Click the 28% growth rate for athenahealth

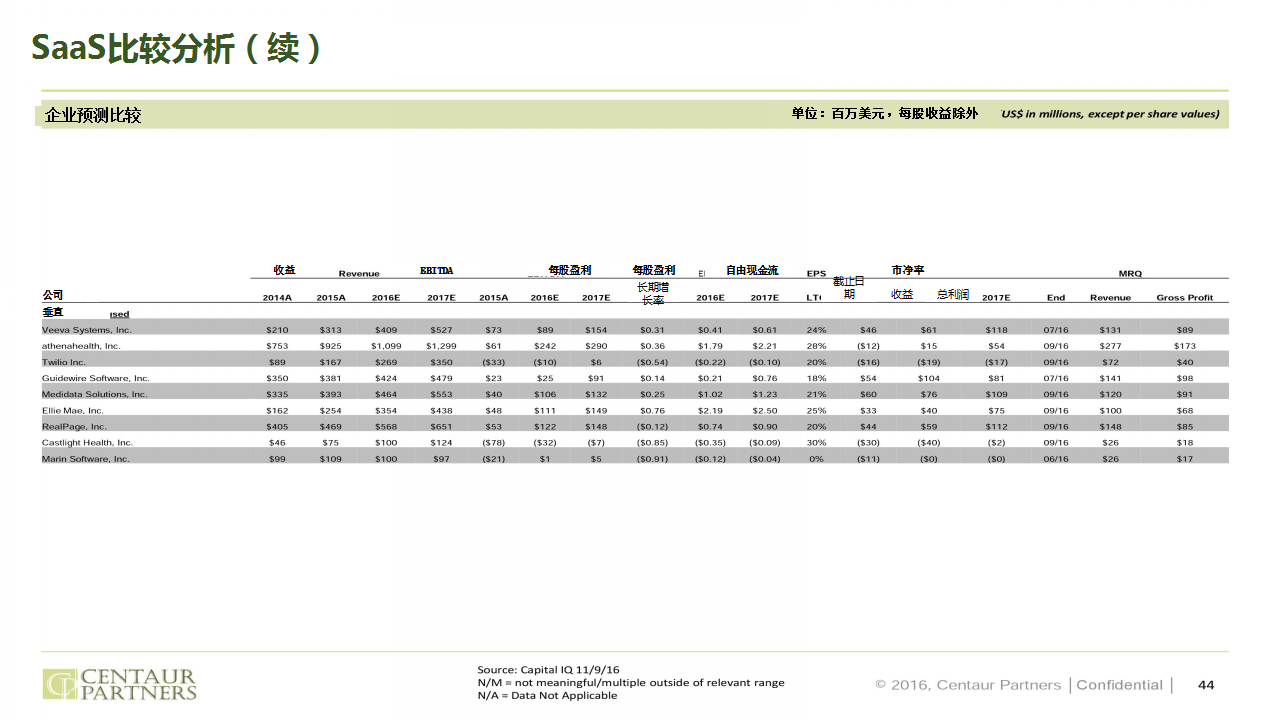[x=816, y=345]
